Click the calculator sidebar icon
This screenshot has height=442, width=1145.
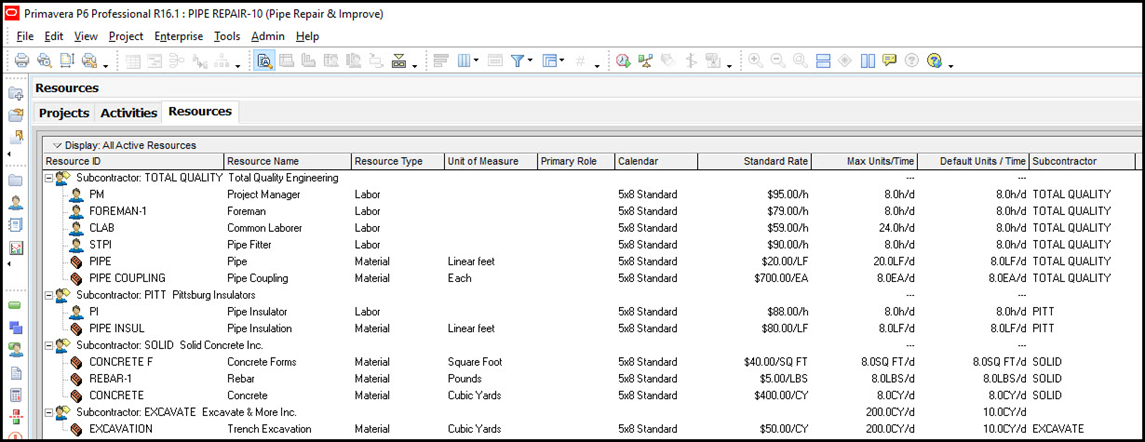(15, 395)
